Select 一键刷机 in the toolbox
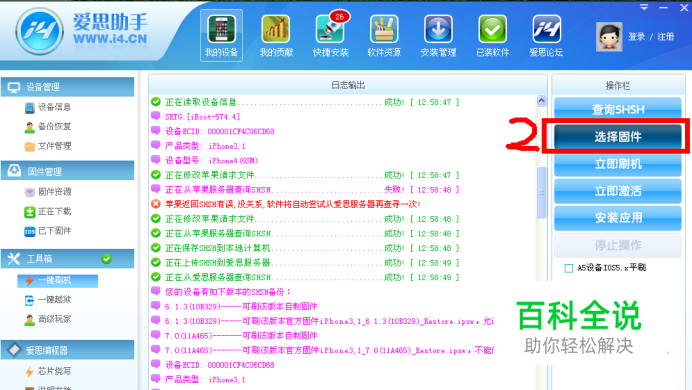The width and height of the screenshot is (692, 390). pyautogui.click(x=57, y=281)
